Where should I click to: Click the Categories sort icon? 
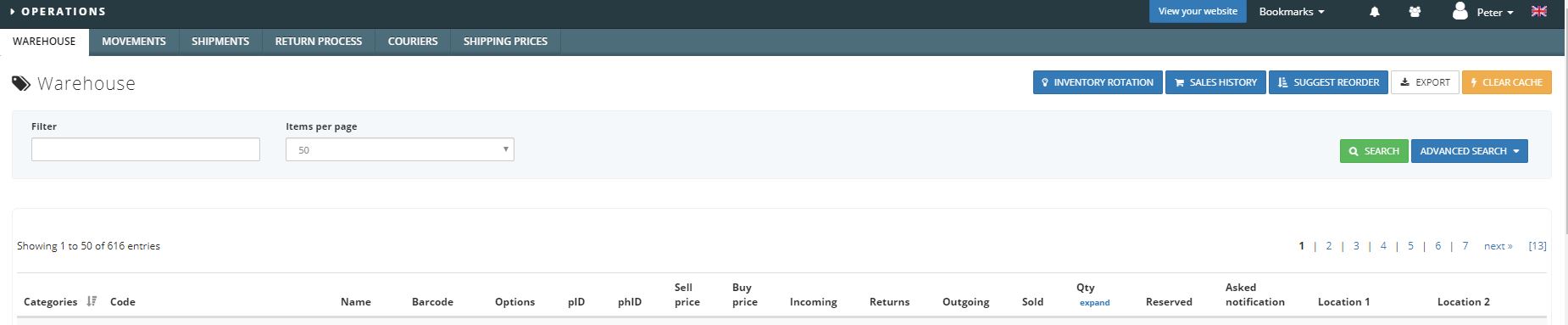[x=92, y=301]
